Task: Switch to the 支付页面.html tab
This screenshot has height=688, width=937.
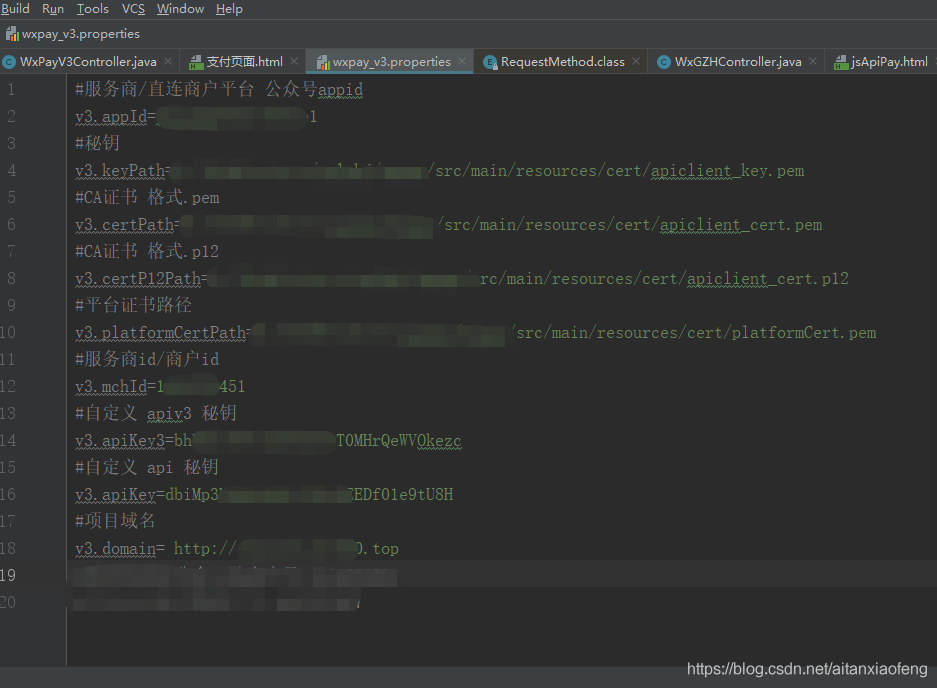Action: (x=244, y=62)
